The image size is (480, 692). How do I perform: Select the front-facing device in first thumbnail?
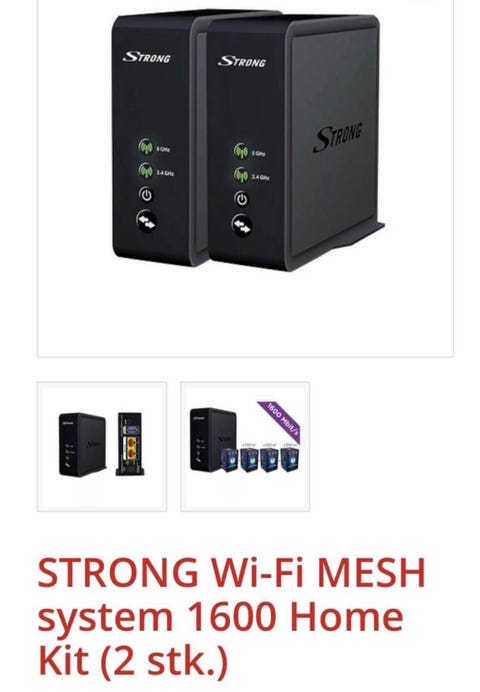click(x=82, y=445)
